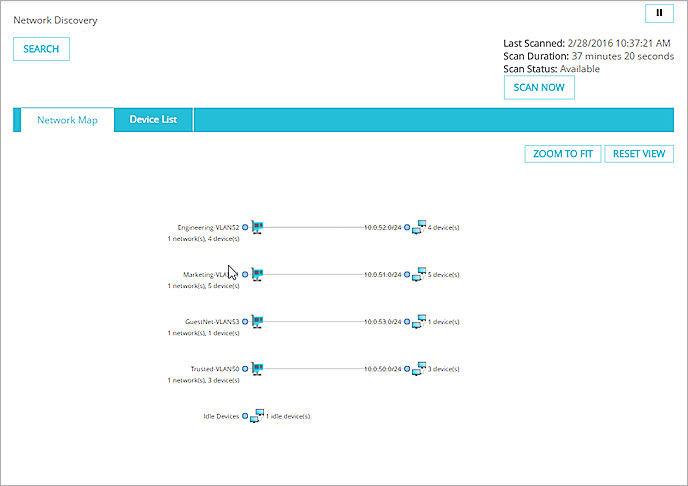
Task: Open the Idle Devices computers icon
Action: pos(257,416)
